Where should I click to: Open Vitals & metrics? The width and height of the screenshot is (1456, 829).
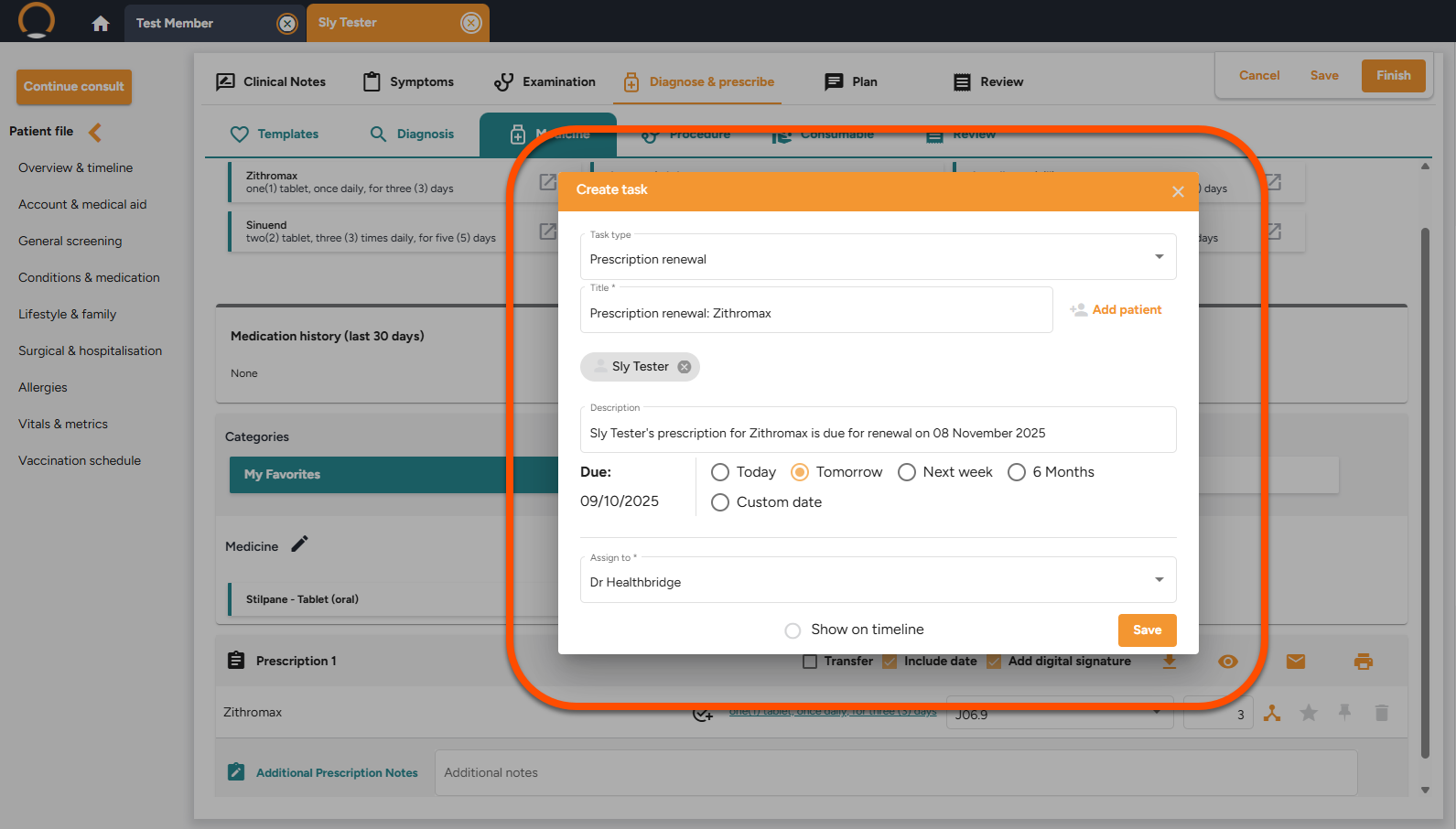click(x=63, y=424)
